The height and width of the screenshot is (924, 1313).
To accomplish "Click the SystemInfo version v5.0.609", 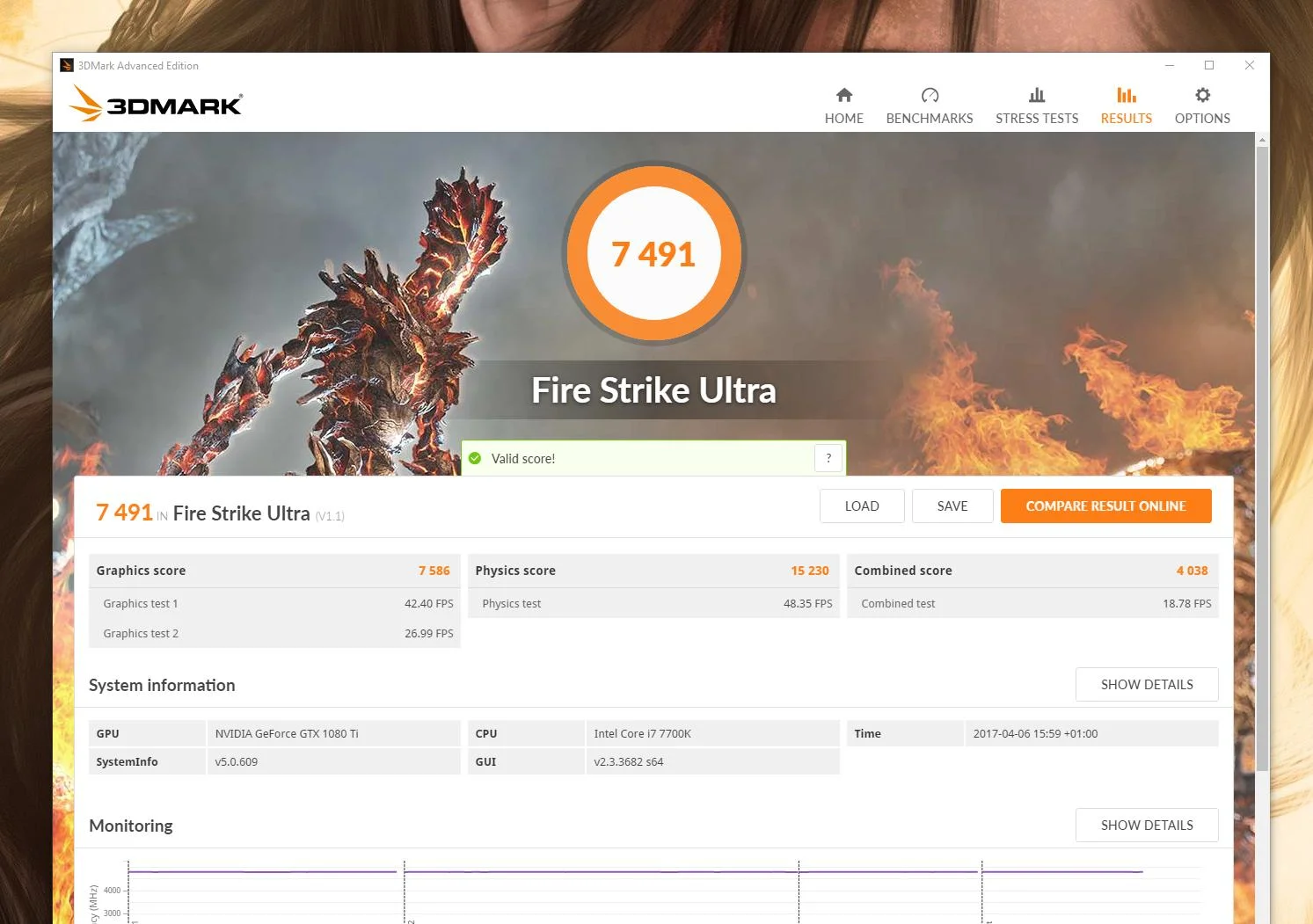I will tap(237, 762).
